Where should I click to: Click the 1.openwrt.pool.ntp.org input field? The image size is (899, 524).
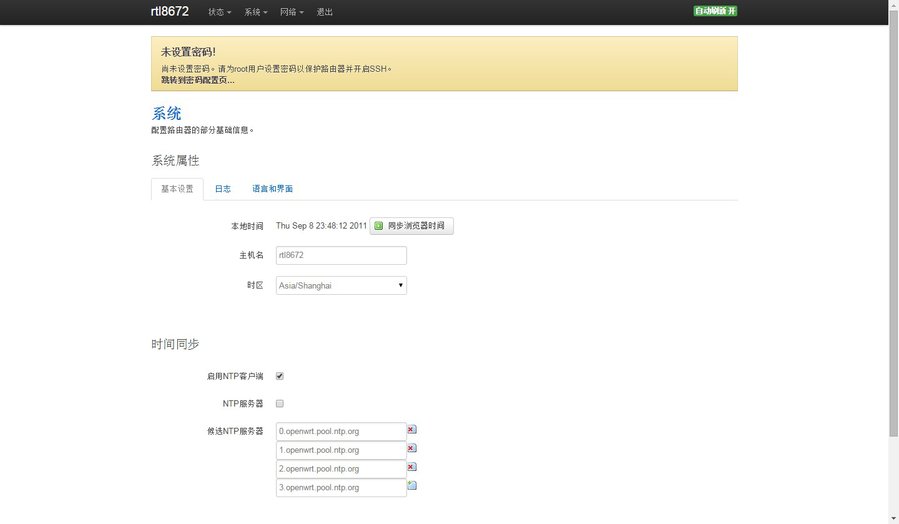[x=341, y=450]
